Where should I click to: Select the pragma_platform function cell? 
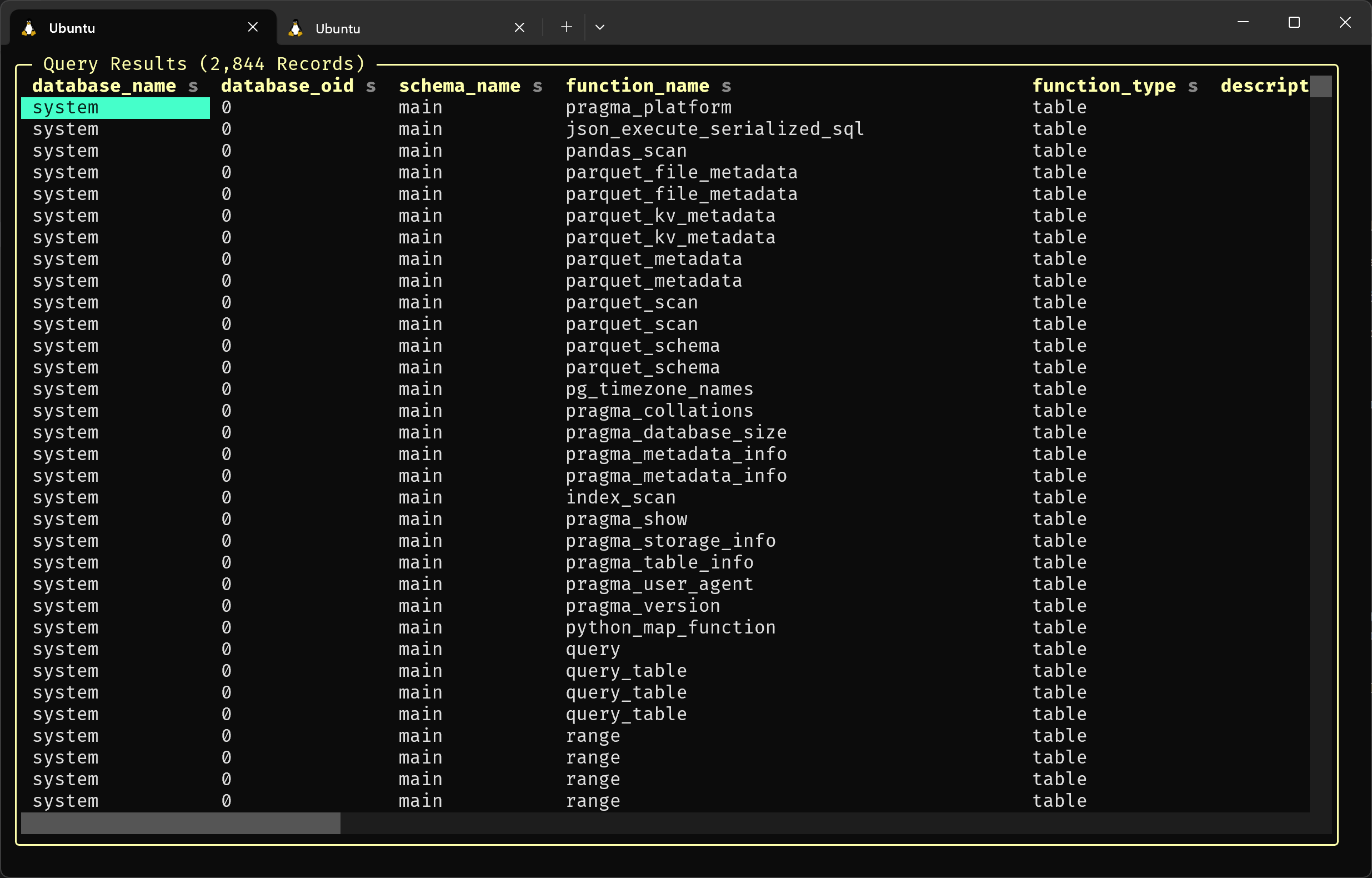(x=648, y=108)
